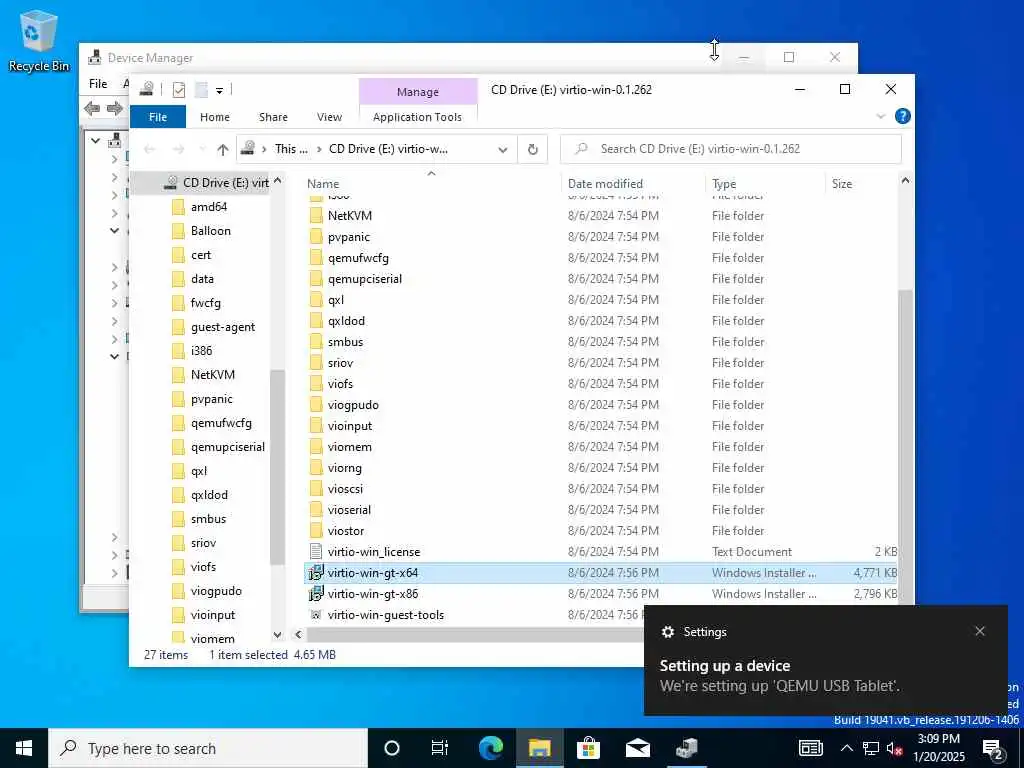The height and width of the screenshot is (768, 1024).
Task: Go up one folder level arrow
Action: (223, 150)
